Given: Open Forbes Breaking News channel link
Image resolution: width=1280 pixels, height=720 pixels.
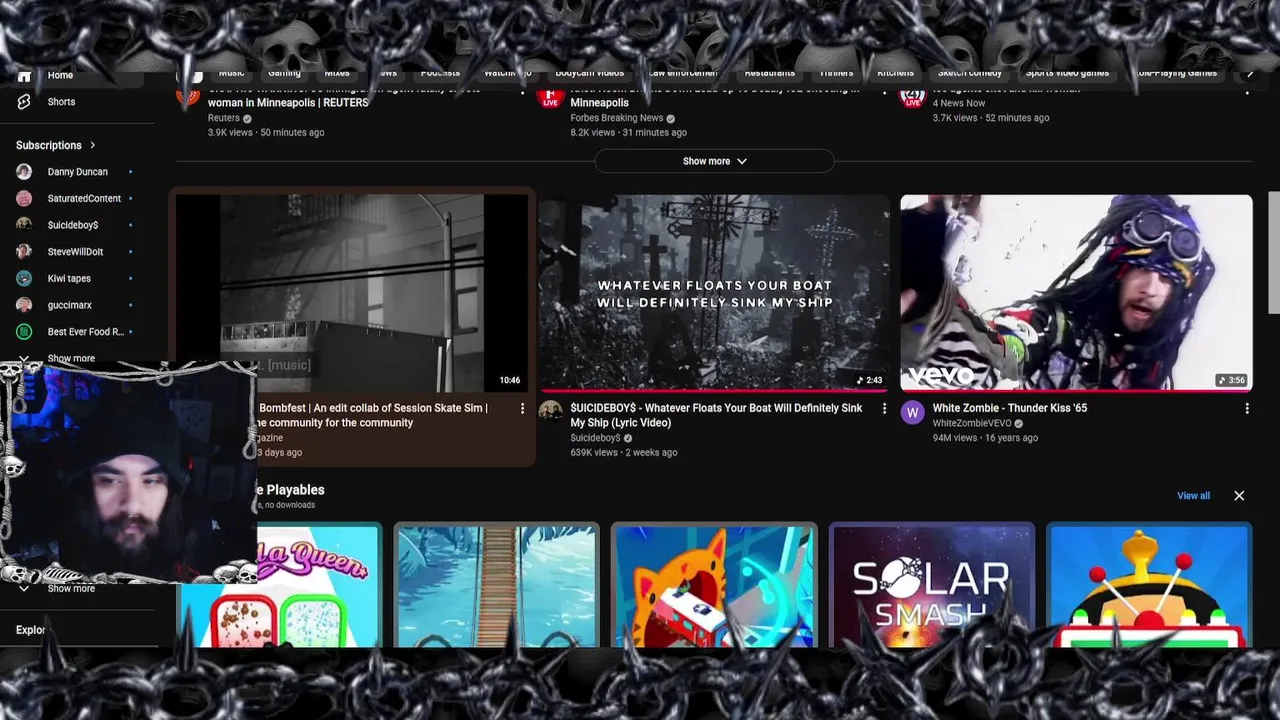Looking at the screenshot, I should pos(617,118).
